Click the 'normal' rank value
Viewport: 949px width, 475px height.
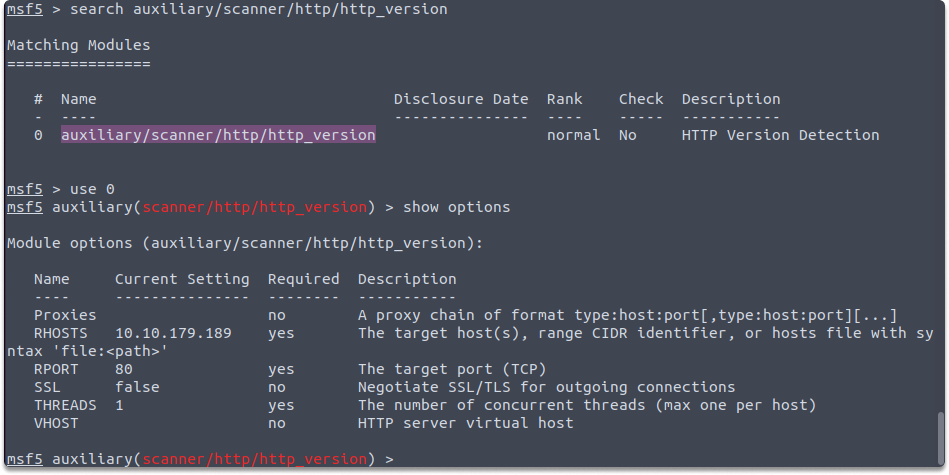point(574,135)
